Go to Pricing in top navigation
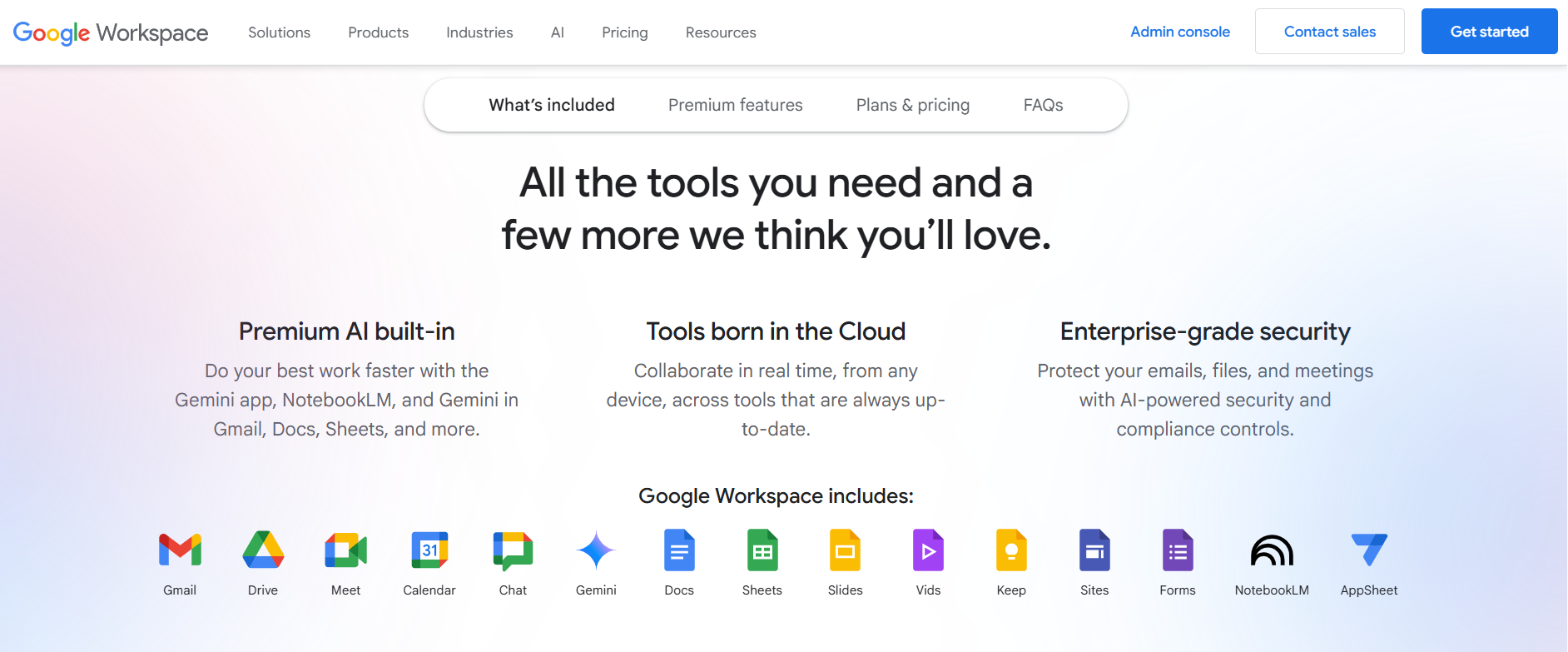1568x652 pixels. pyautogui.click(x=625, y=32)
